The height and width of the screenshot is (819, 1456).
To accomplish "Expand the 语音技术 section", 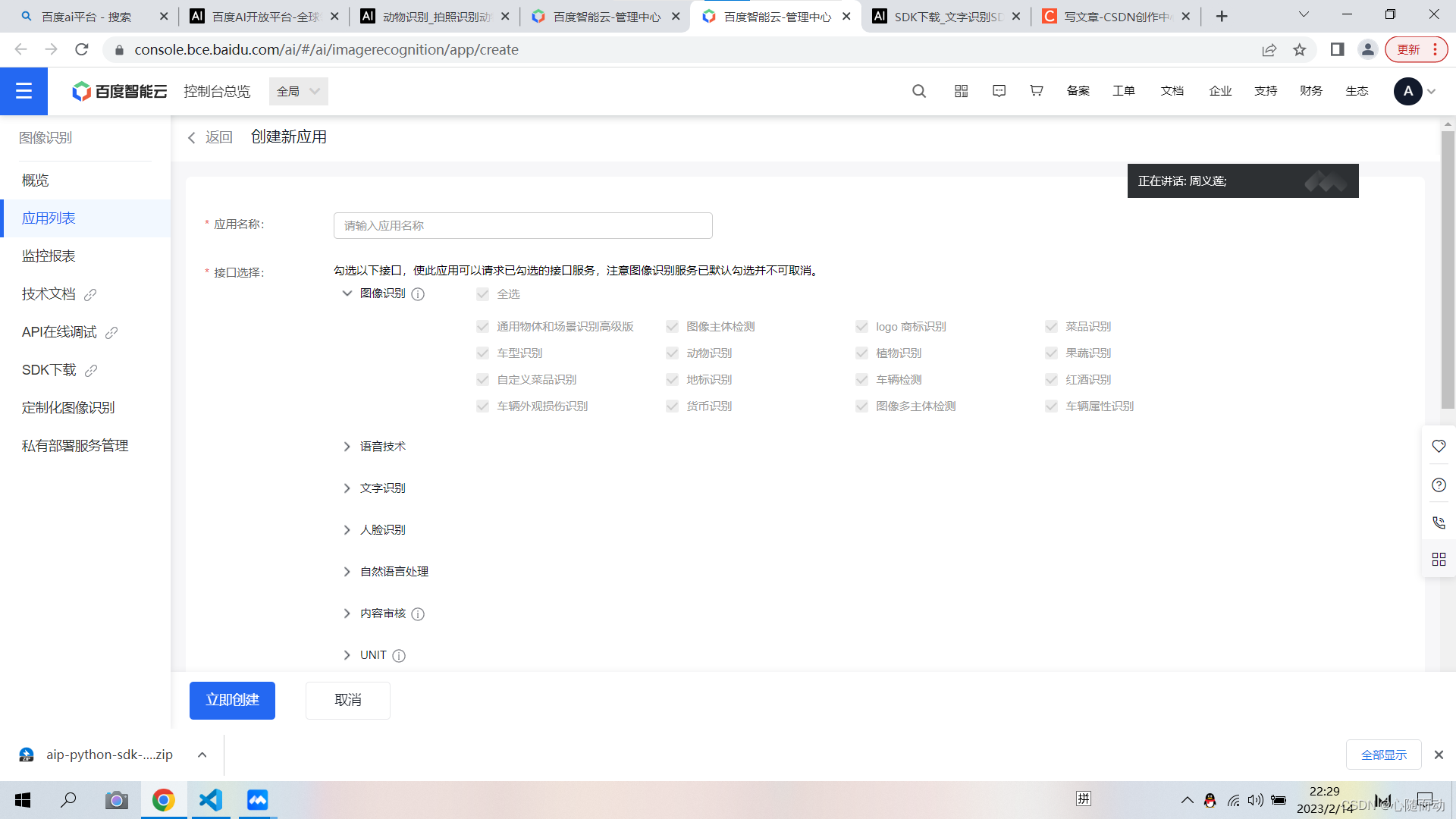I will click(347, 447).
